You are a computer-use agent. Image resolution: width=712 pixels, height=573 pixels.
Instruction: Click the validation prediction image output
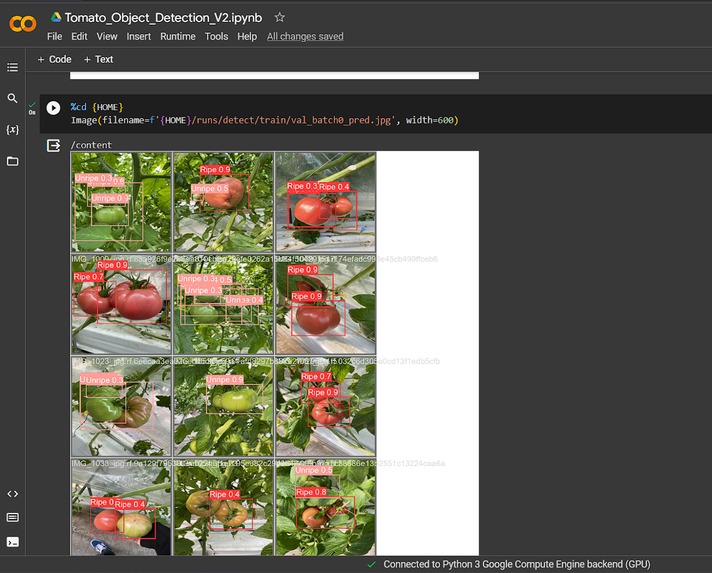coord(274,353)
